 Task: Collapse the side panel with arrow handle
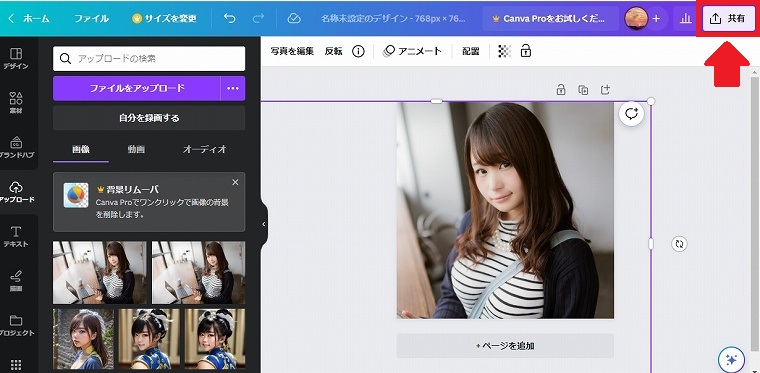264,224
